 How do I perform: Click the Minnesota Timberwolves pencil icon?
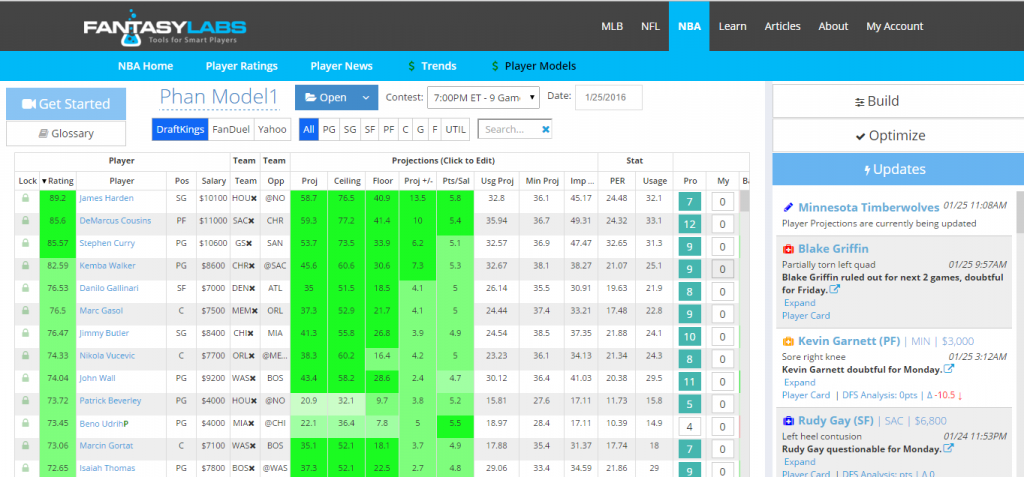pos(788,207)
